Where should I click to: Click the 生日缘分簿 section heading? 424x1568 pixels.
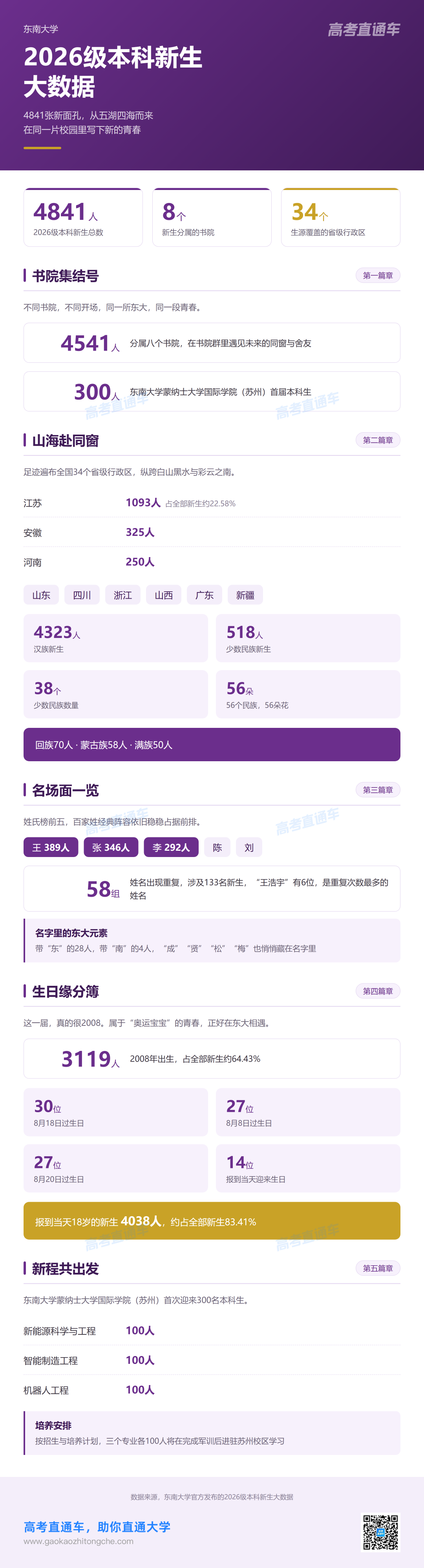[x=65, y=991]
